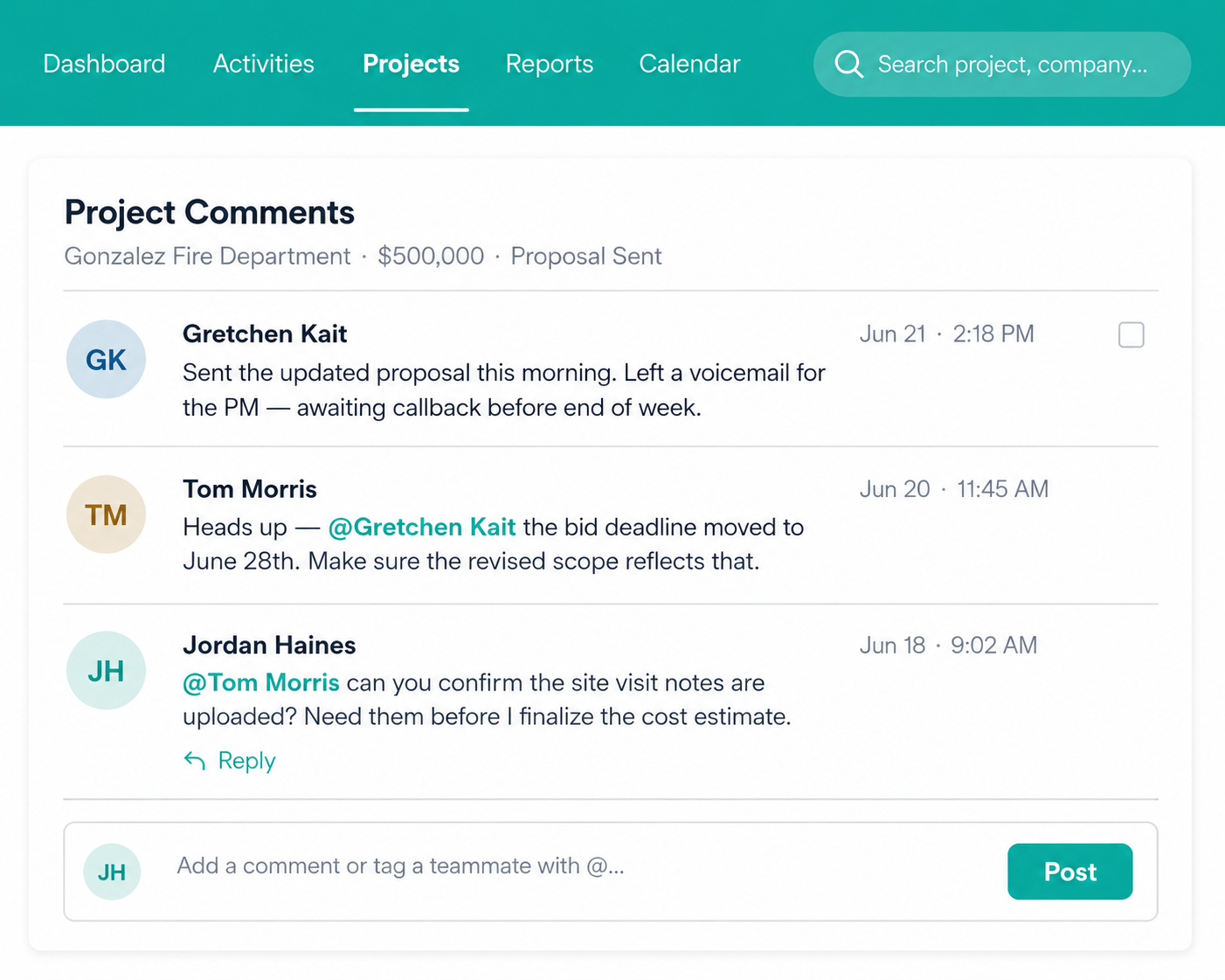Go to the Reports tab
1225x980 pixels.
pos(550,64)
